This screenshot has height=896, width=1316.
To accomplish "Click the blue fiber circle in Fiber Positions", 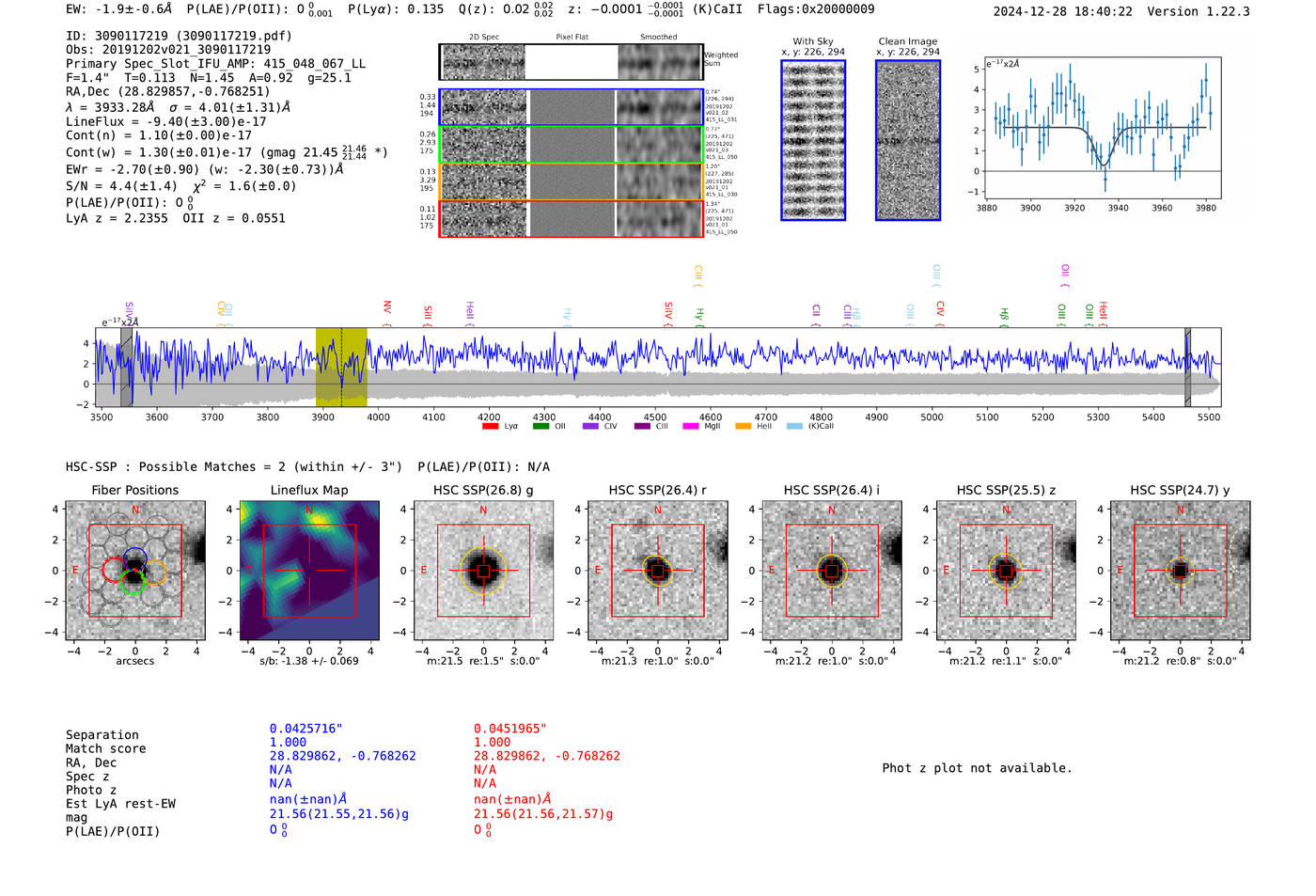I will click(x=135, y=558).
